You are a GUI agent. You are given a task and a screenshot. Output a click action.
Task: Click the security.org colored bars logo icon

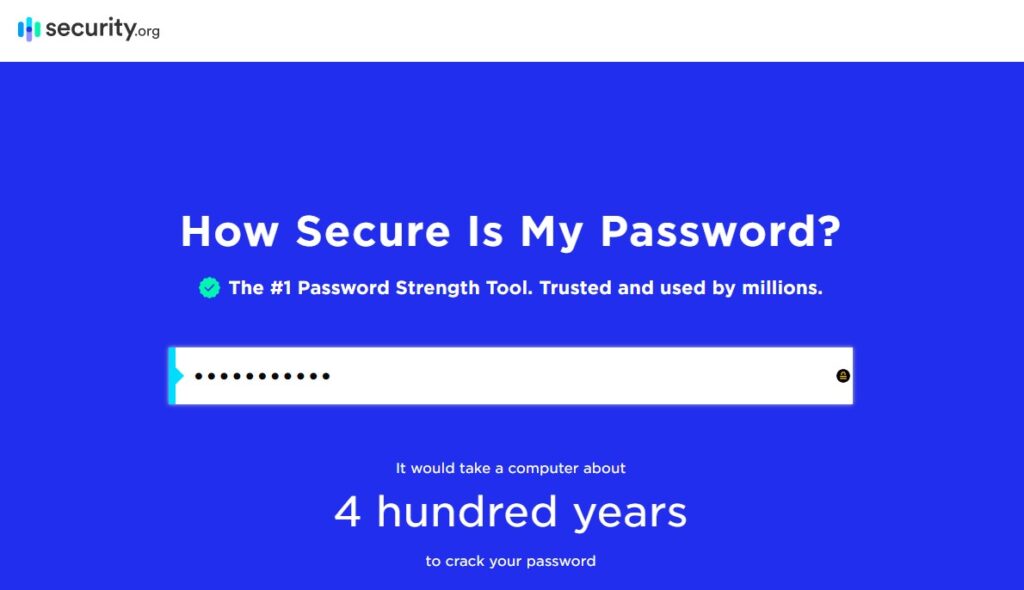29,29
